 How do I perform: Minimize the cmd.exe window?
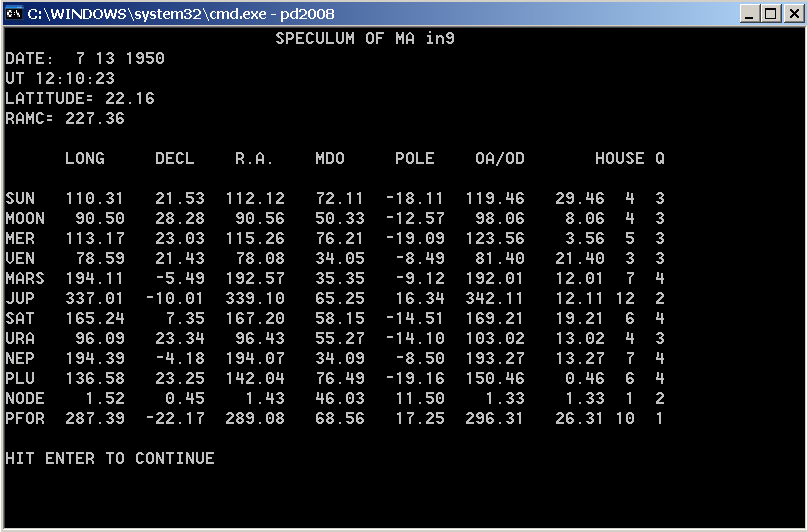pos(749,14)
